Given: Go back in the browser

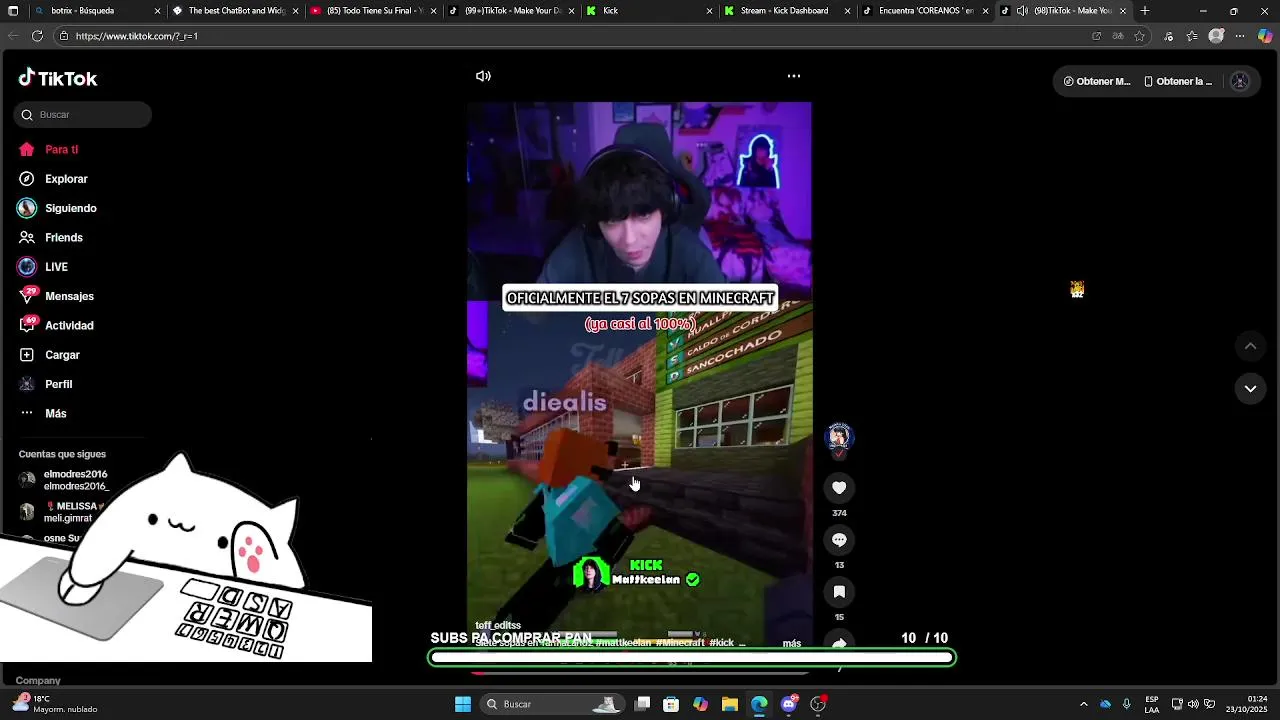Looking at the screenshot, I should tap(13, 36).
